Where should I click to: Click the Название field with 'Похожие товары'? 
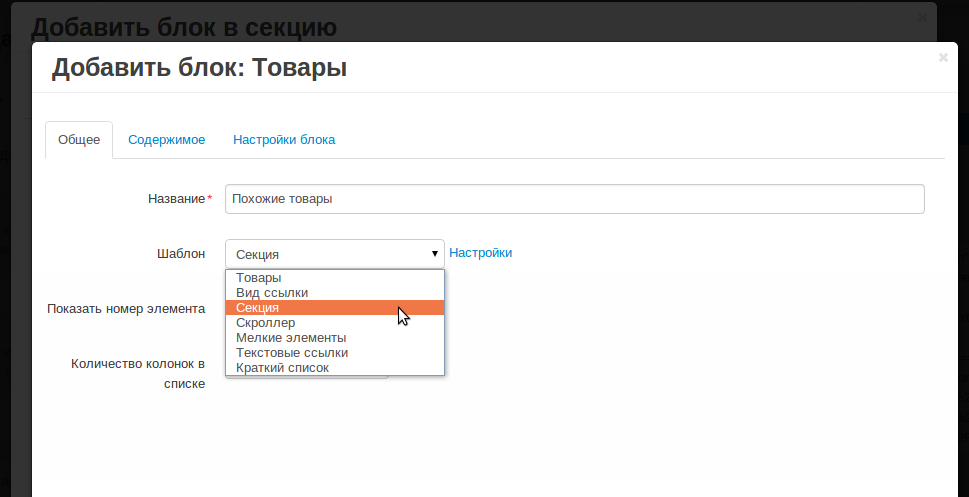click(575, 199)
